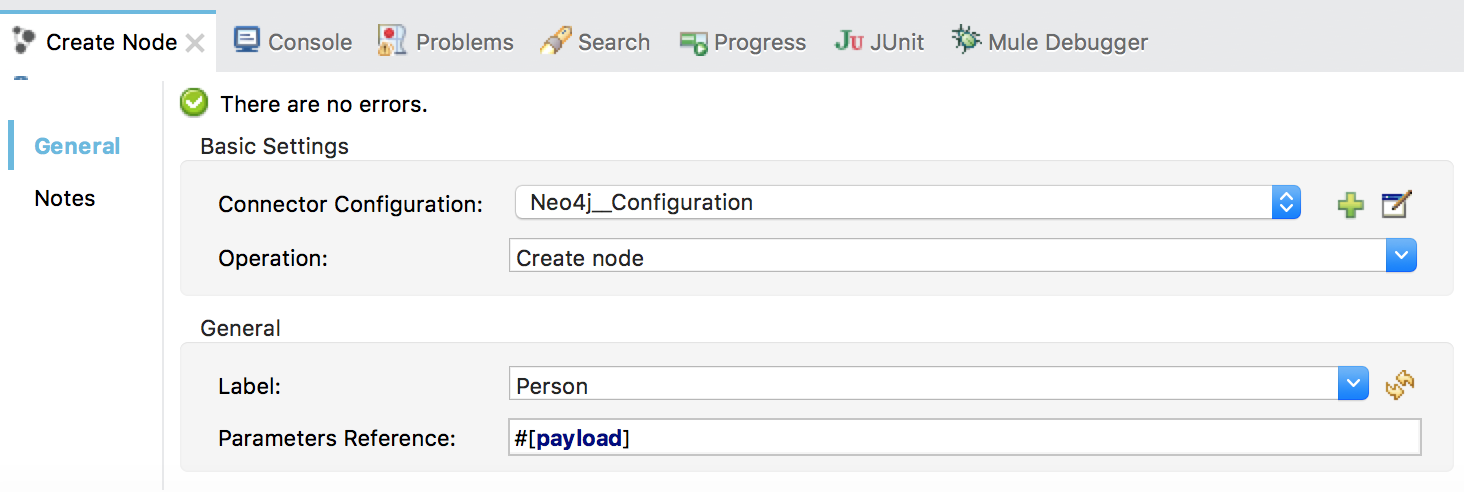This screenshot has height=492, width=1464.
Task: Click the 'Connector Configuration:' label
Action: click(x=351, y=204)
